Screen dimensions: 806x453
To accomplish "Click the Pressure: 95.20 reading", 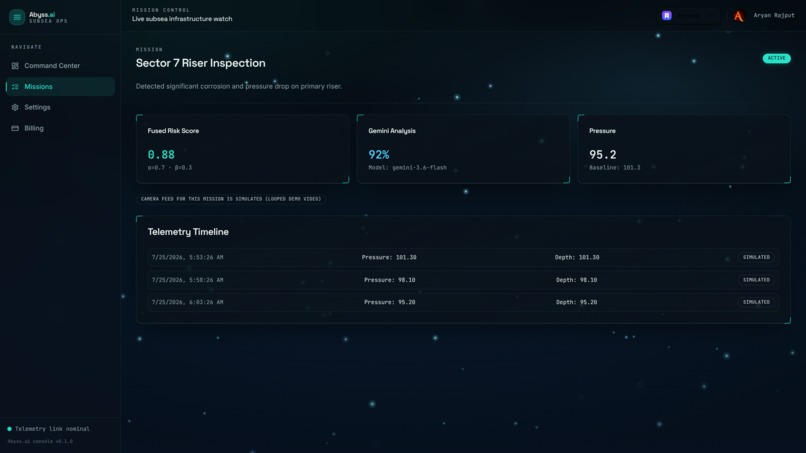I will click(390, 302).
